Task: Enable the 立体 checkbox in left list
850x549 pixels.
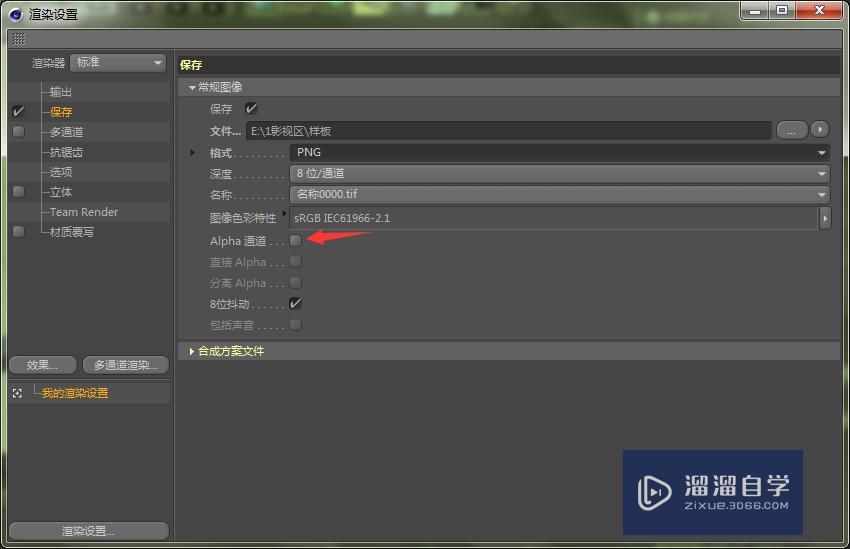Action: [x=18, y=192]
